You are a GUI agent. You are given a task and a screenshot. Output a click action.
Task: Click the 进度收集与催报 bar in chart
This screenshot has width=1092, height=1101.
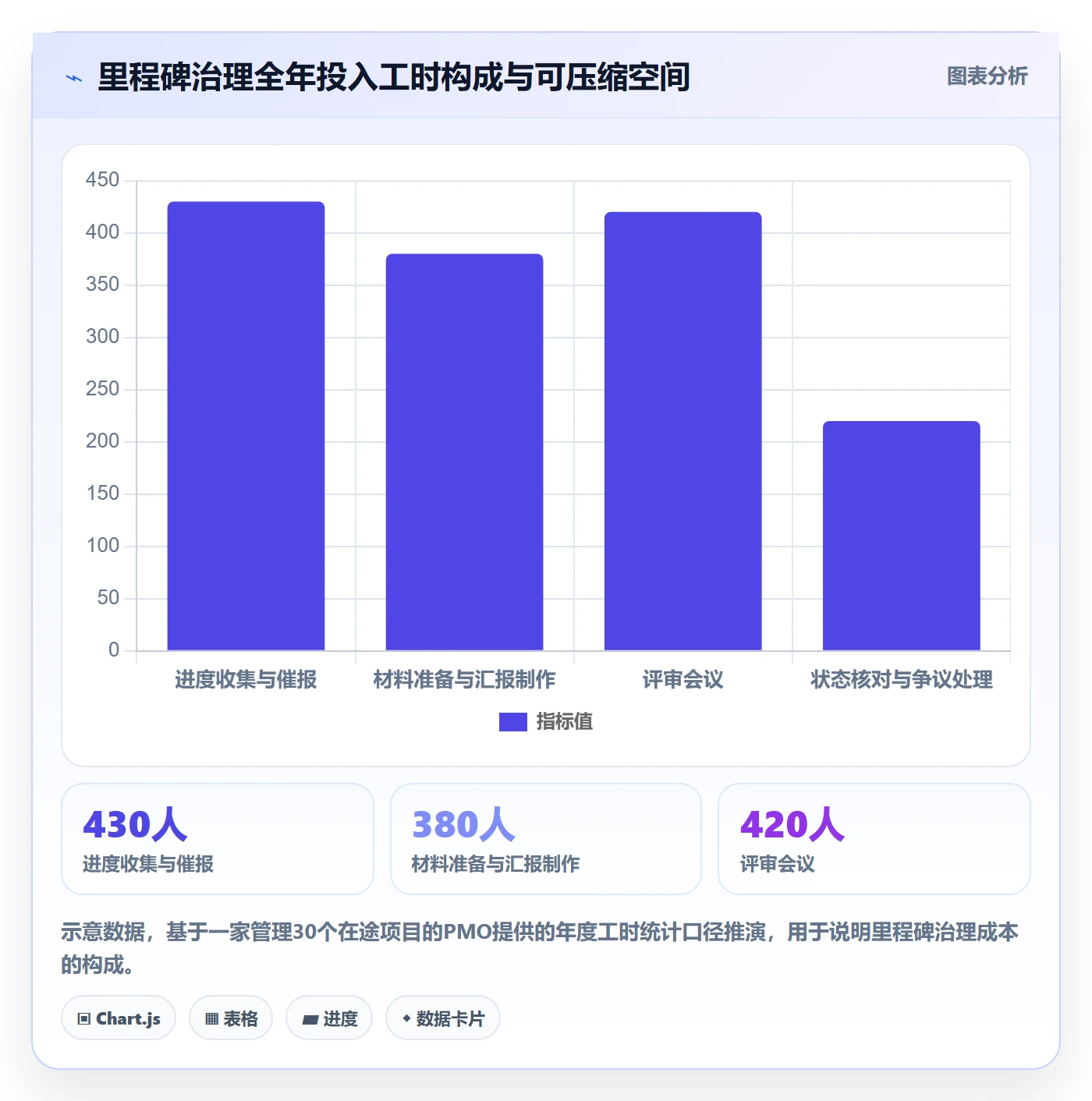pyautogui.click(x=246, y=426)
